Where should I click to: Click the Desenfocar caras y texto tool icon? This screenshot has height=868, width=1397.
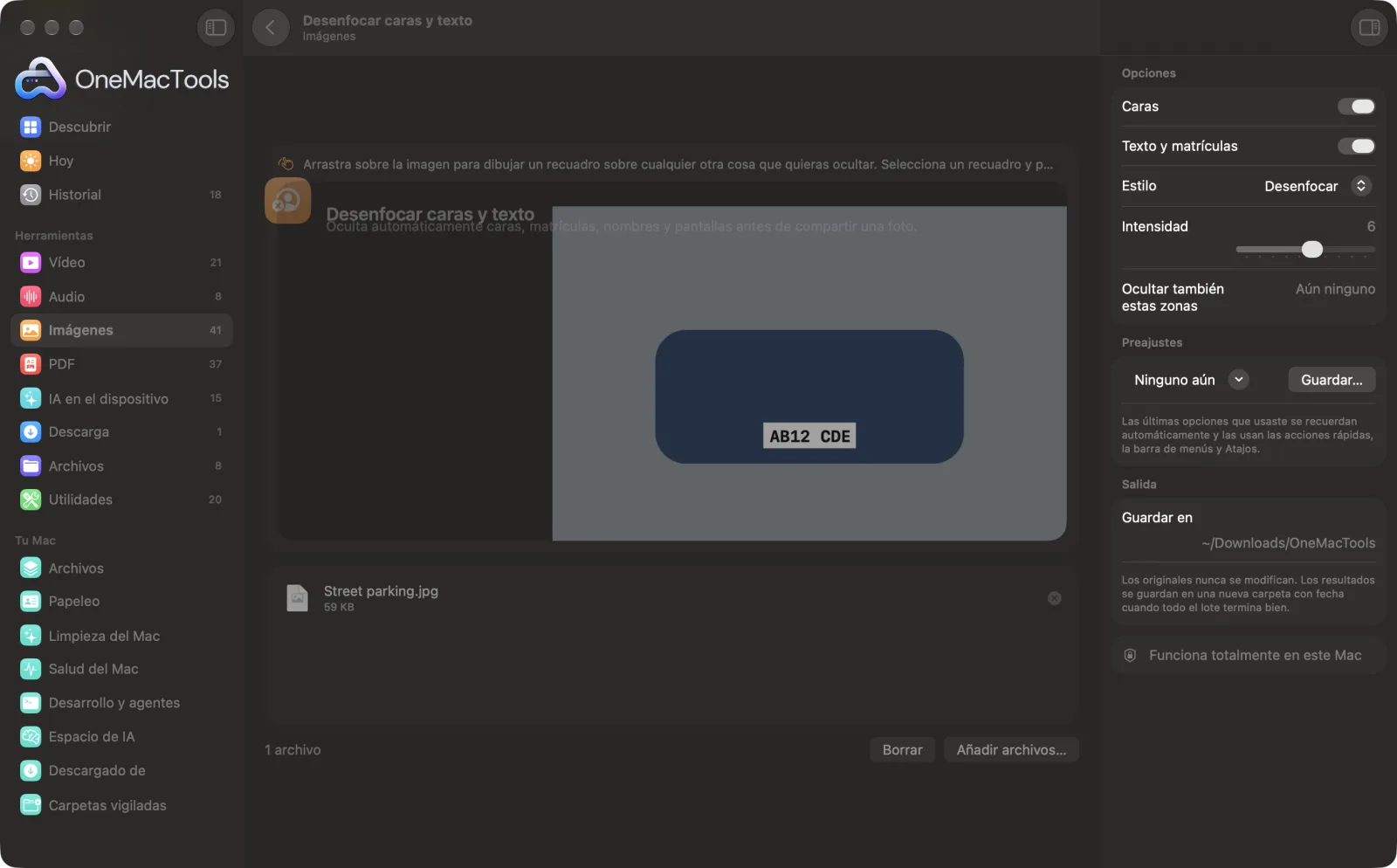(288, 201)
